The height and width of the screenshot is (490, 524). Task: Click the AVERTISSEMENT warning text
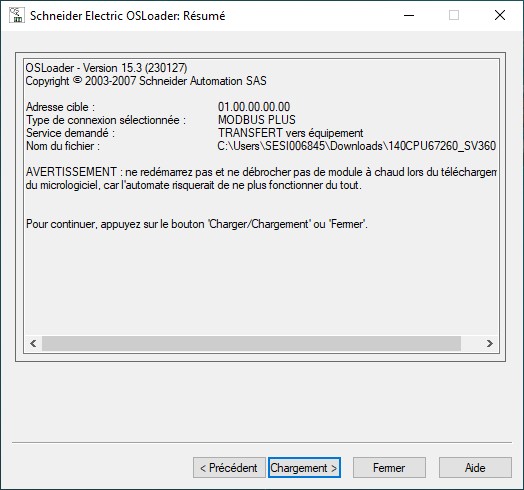261,178
